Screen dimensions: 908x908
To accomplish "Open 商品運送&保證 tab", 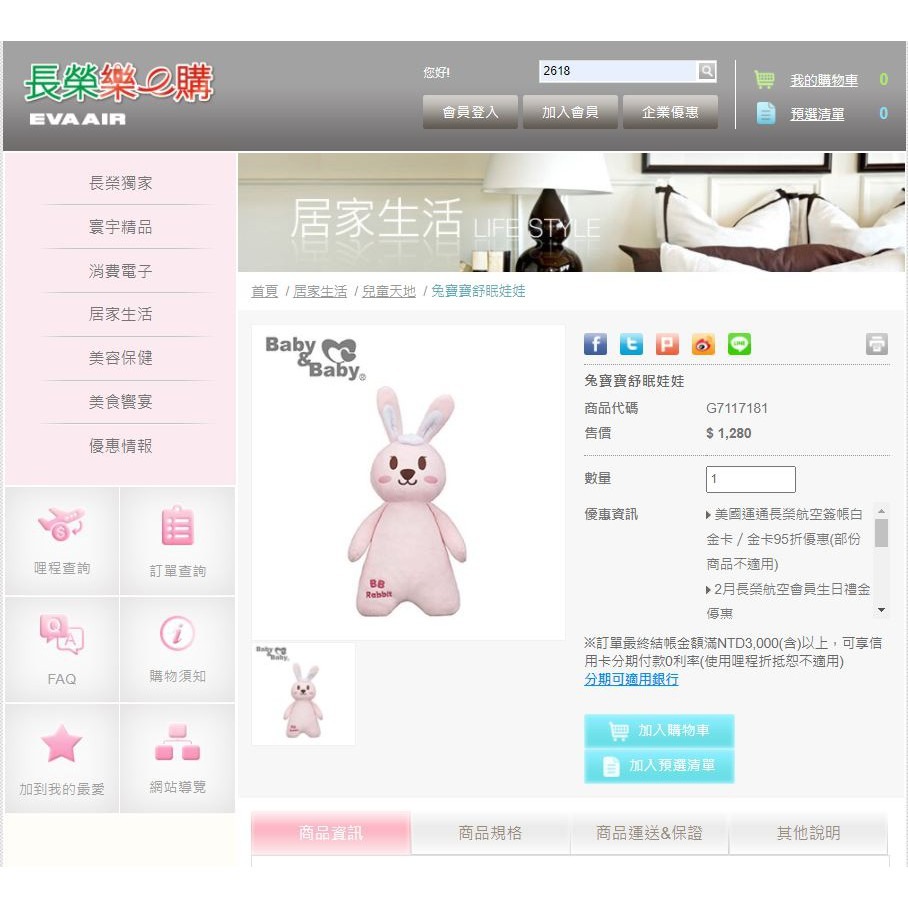I will tap(649, 833).
